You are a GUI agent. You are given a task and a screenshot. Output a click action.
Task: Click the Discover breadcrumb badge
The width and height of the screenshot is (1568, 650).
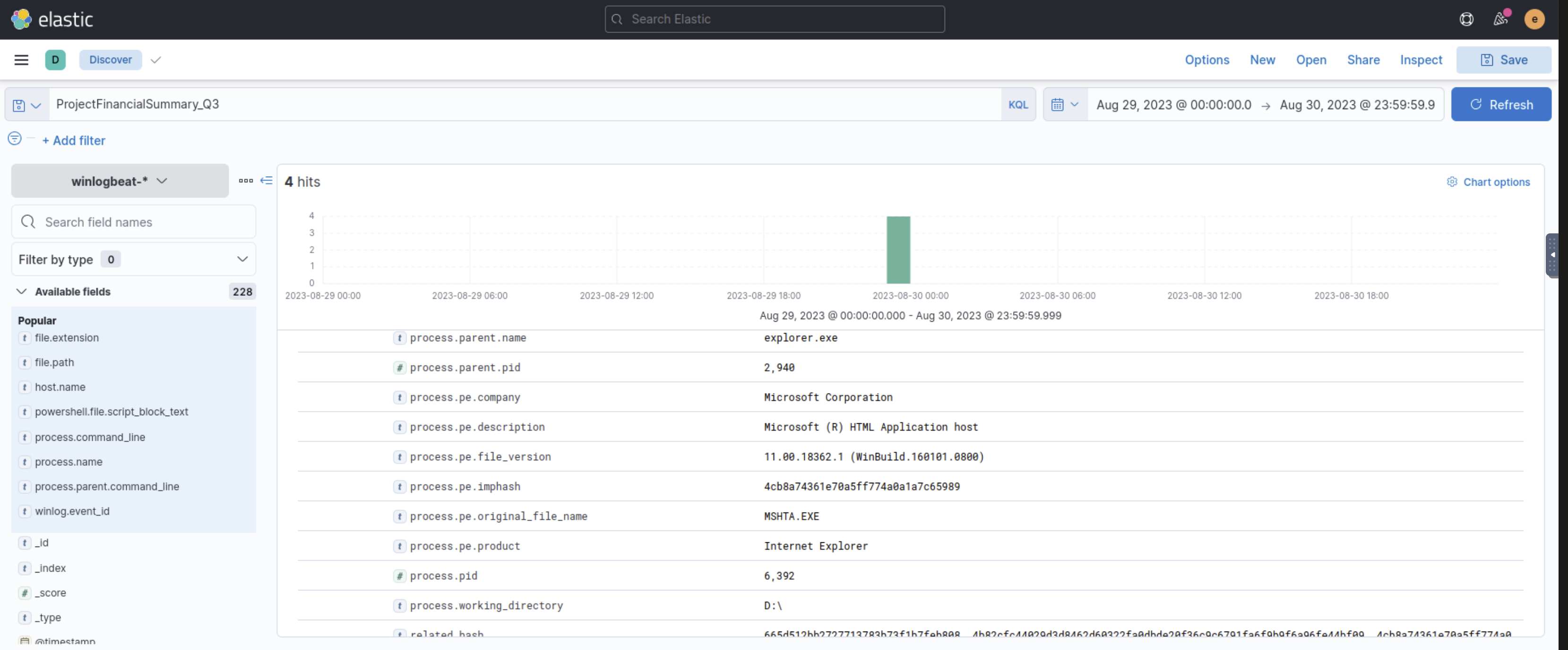[110, 60]
